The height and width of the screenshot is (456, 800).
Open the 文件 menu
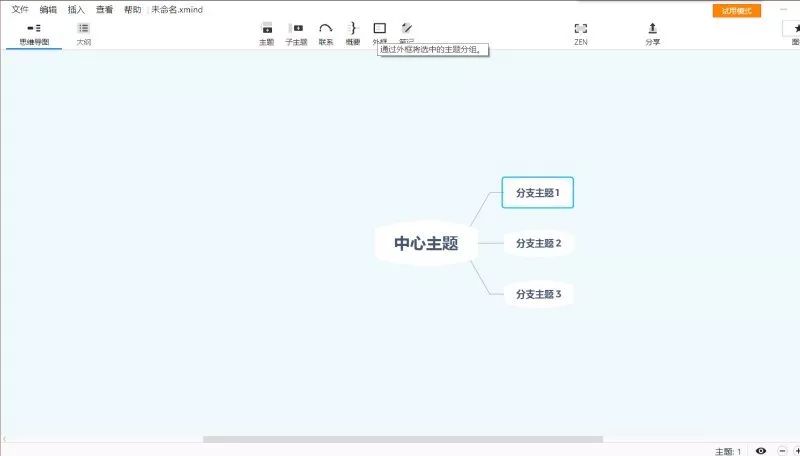click(x=20, y=10)
